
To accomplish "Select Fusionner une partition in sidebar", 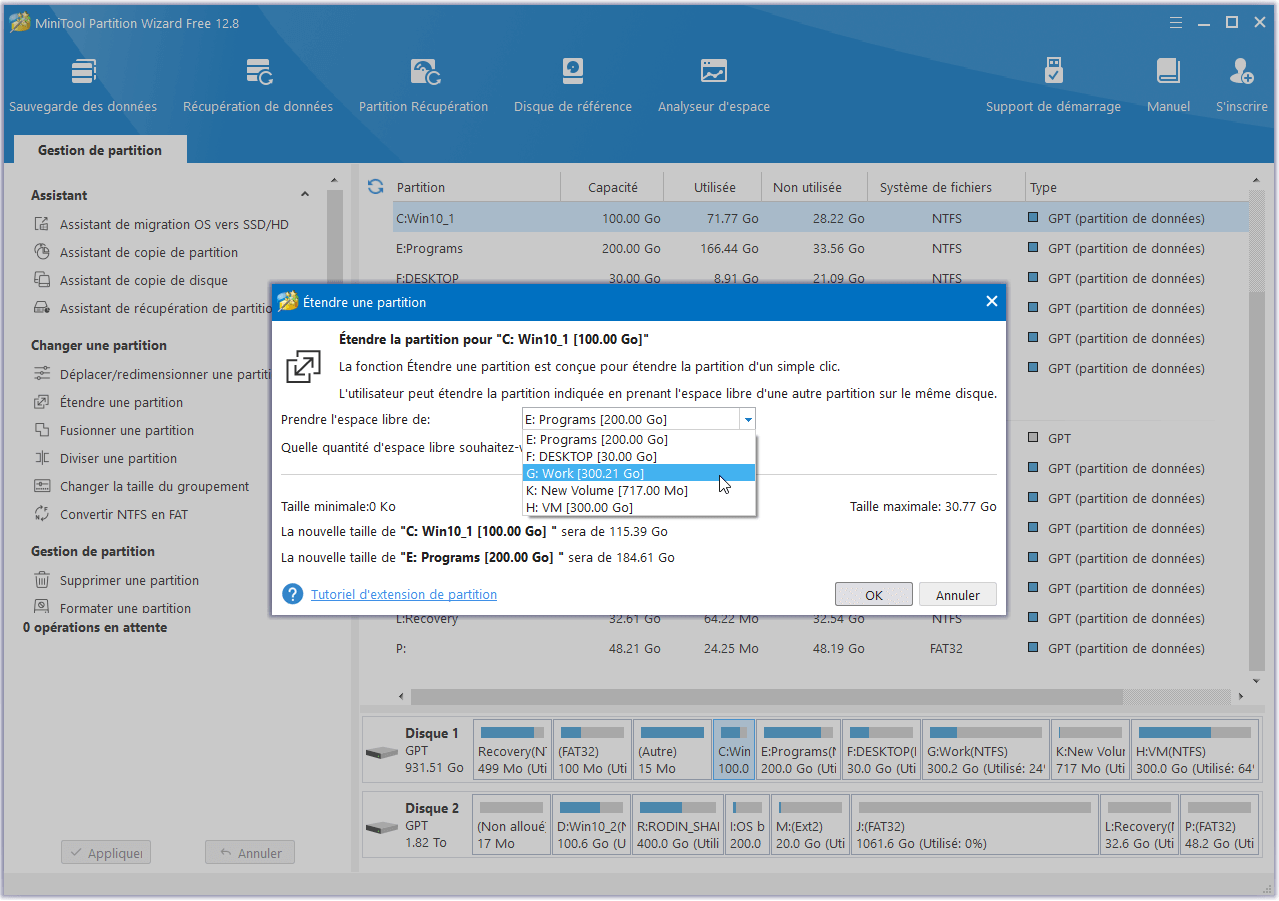I will point(127,430).
